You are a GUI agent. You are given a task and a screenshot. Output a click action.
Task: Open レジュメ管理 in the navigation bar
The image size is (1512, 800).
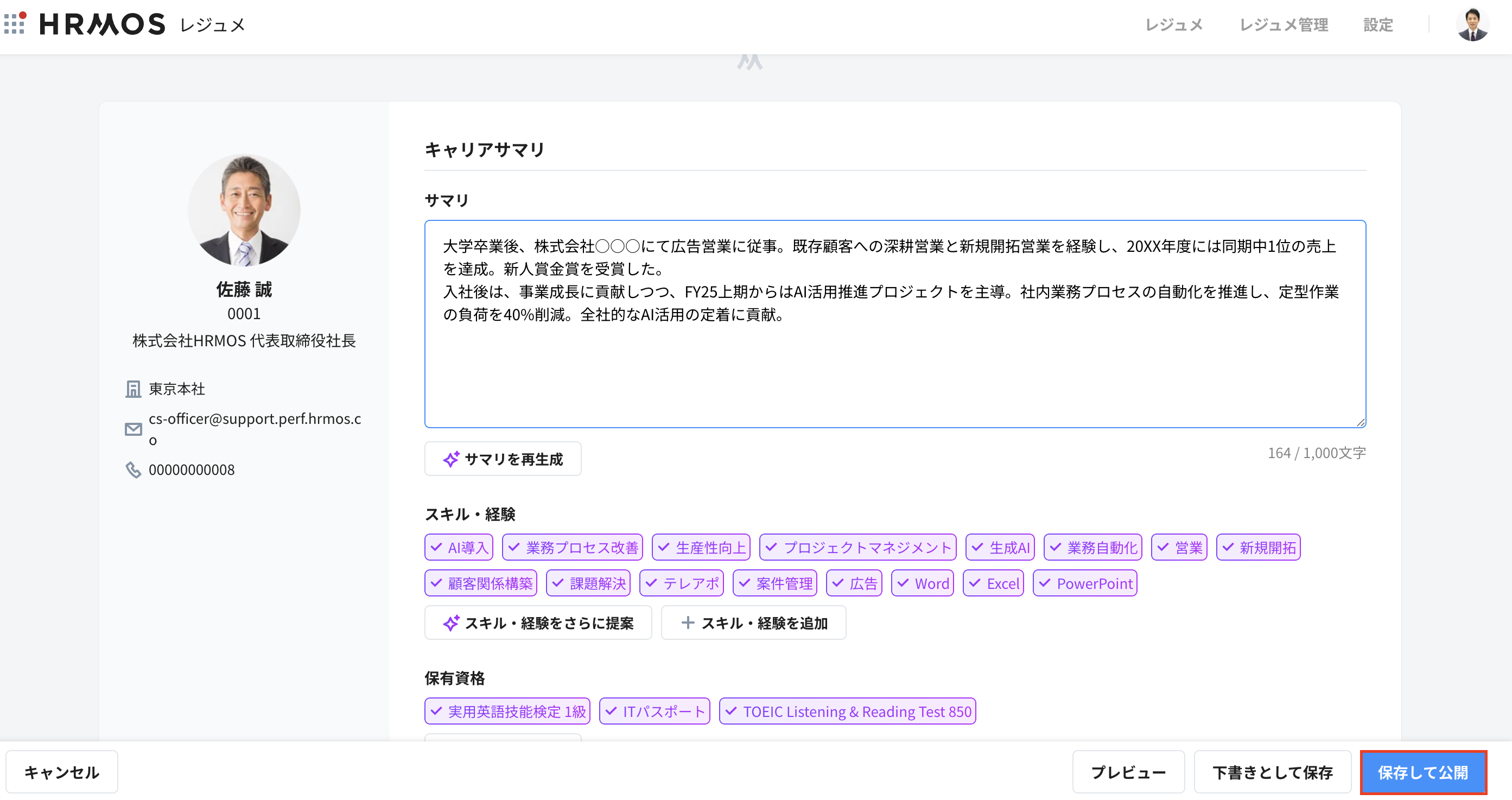pyautogui.click(x=1283, y=24)
